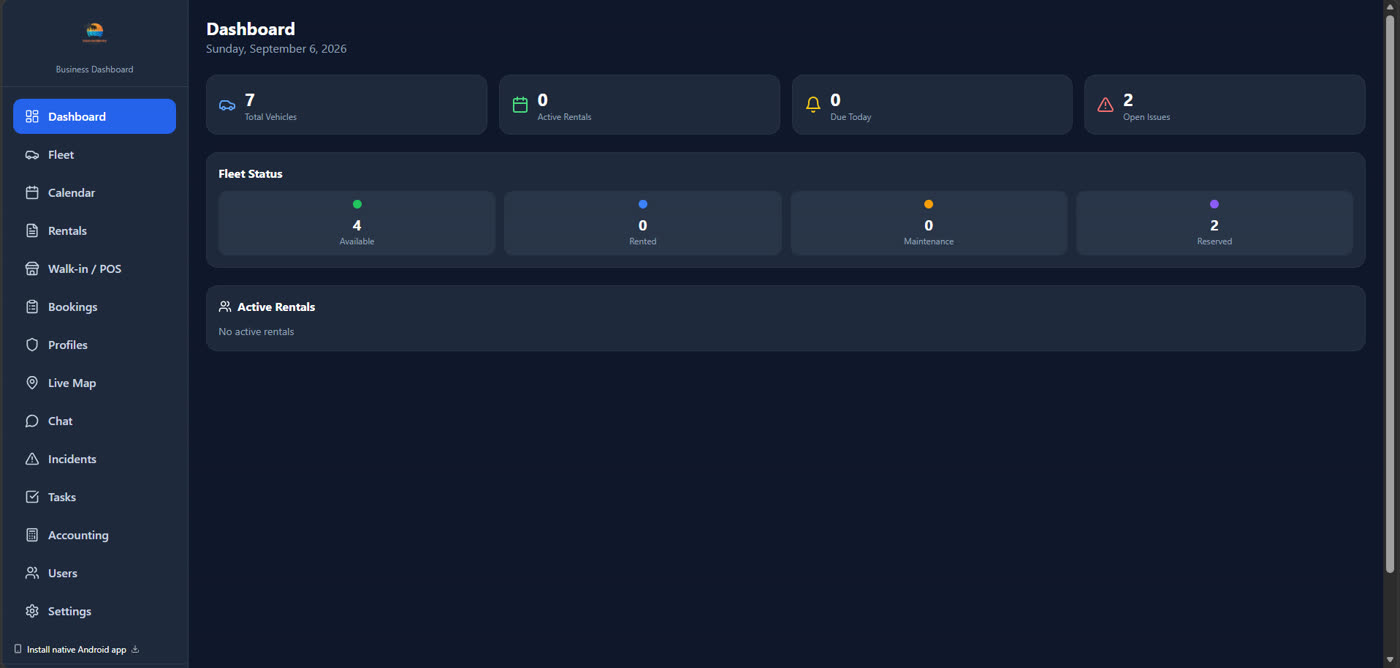Click the scrollbar down arrow

click(1390, 661)
